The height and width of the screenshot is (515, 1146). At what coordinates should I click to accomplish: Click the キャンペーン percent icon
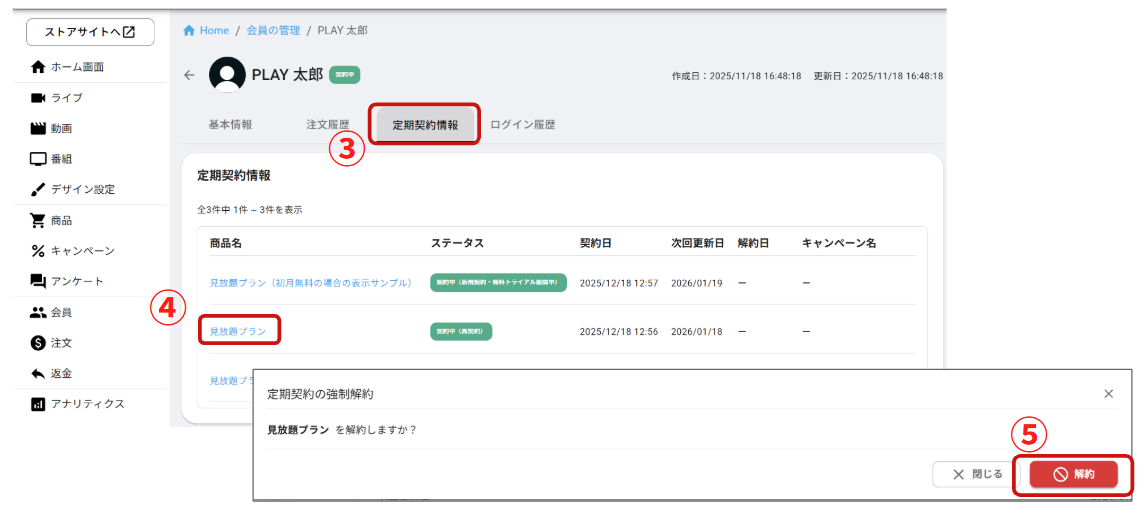coord(38,251)
